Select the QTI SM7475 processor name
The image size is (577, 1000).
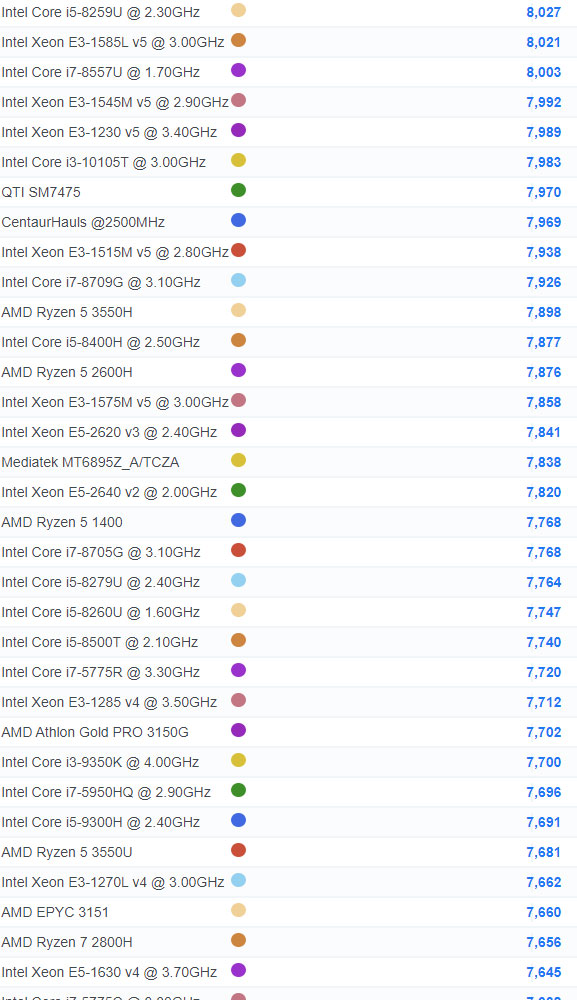point(41,192)
